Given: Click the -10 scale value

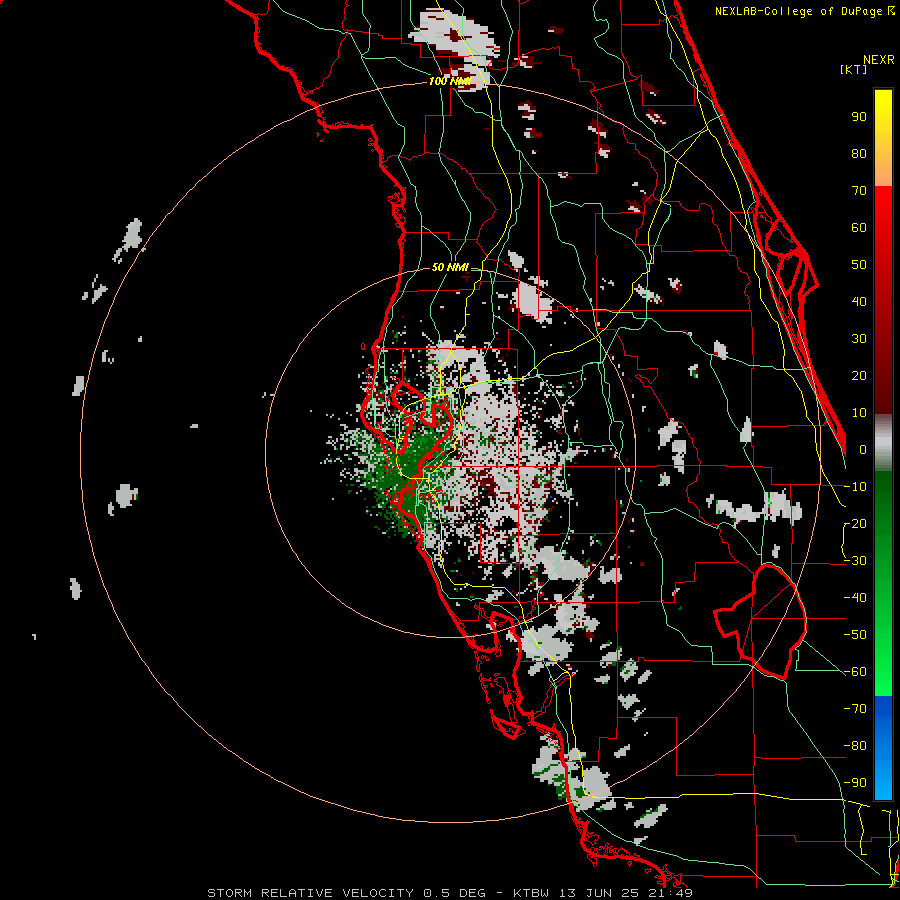Looking at the screenshot, I should 855,487.
